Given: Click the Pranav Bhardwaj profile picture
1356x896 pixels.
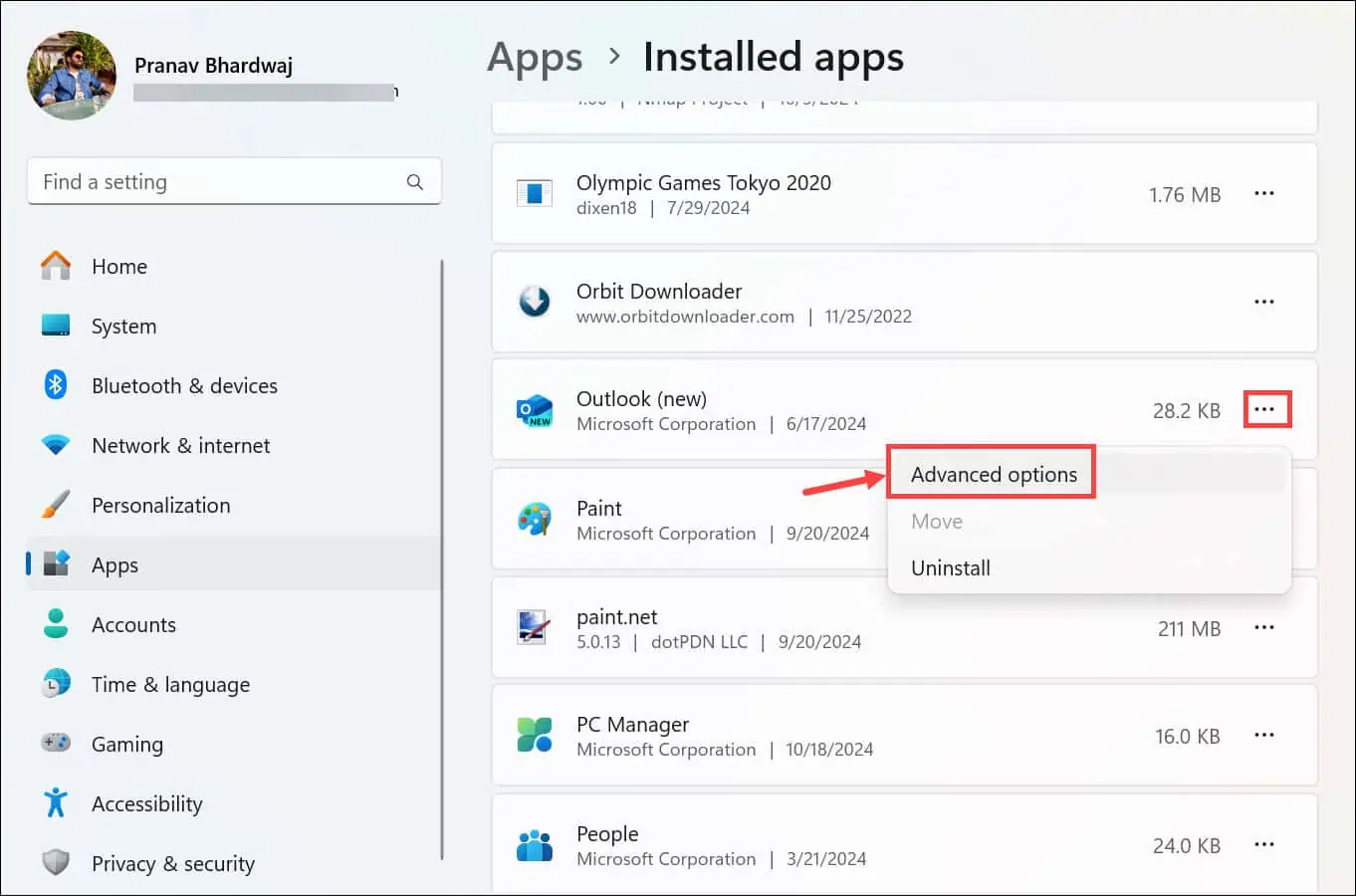Looking at the screenshot, I should 71,75.
